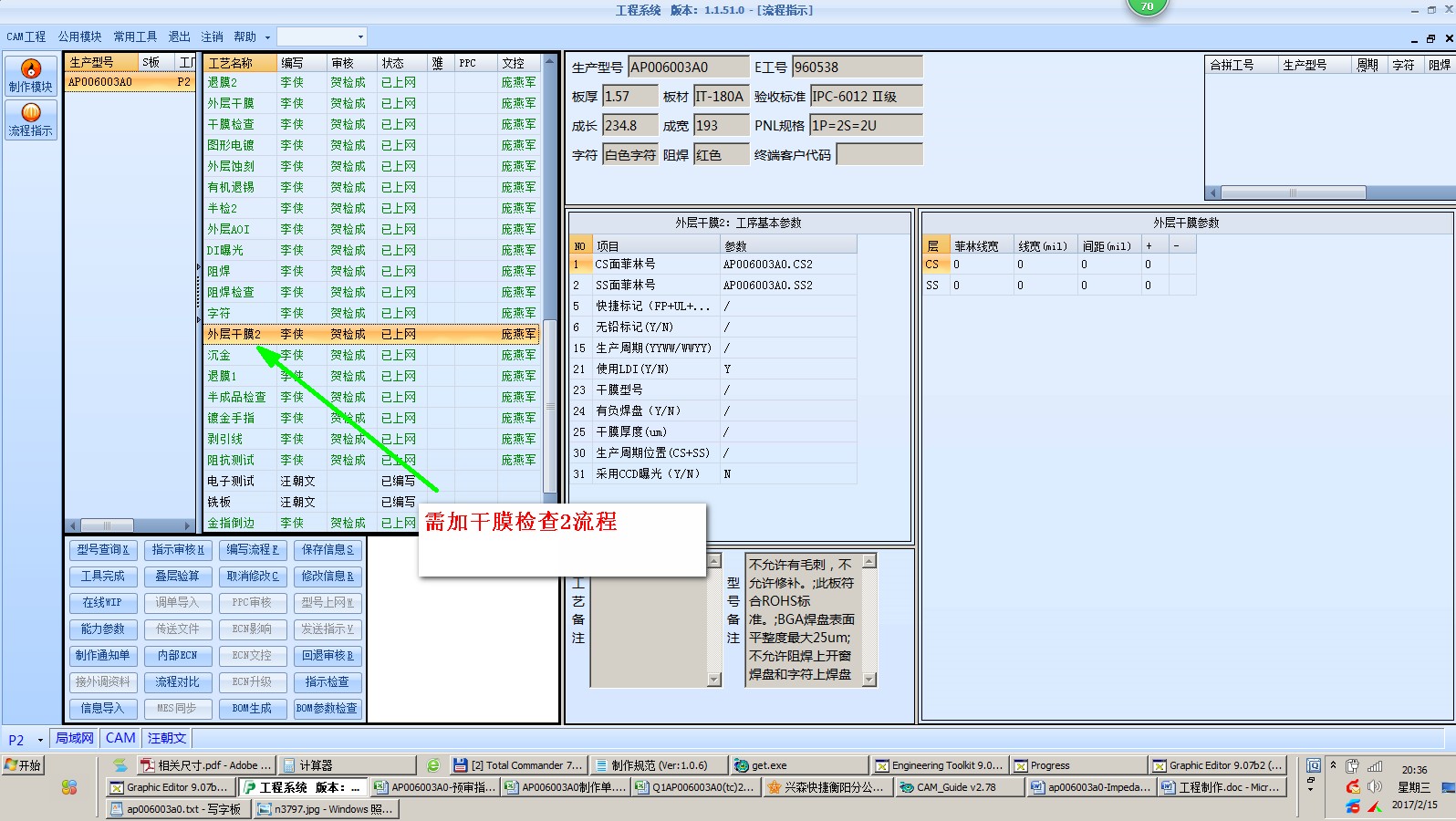
Task: Click the 型号查询X button
Action: [x=103, y=549]
